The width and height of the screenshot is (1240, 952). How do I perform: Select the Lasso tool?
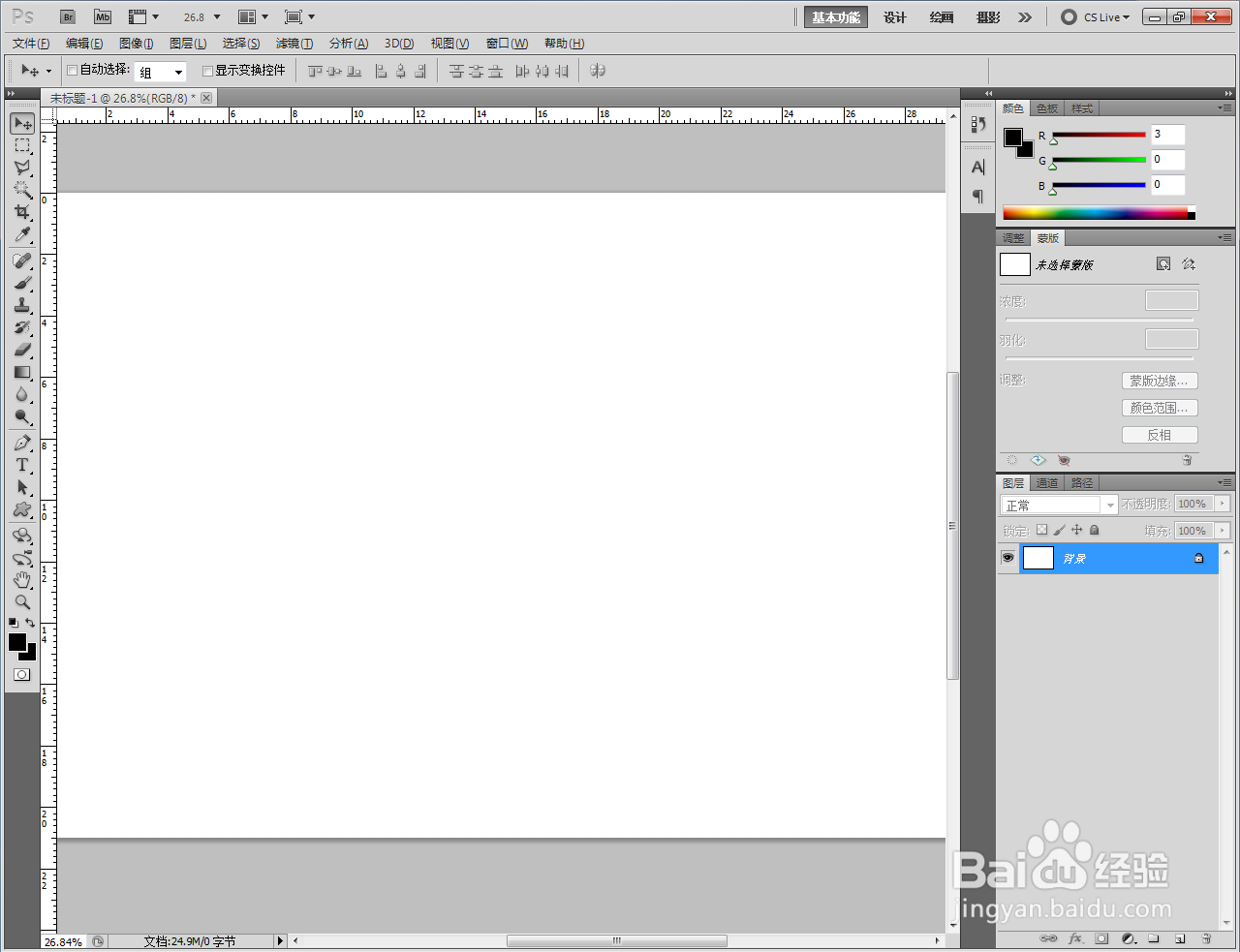tap(22, 169)
